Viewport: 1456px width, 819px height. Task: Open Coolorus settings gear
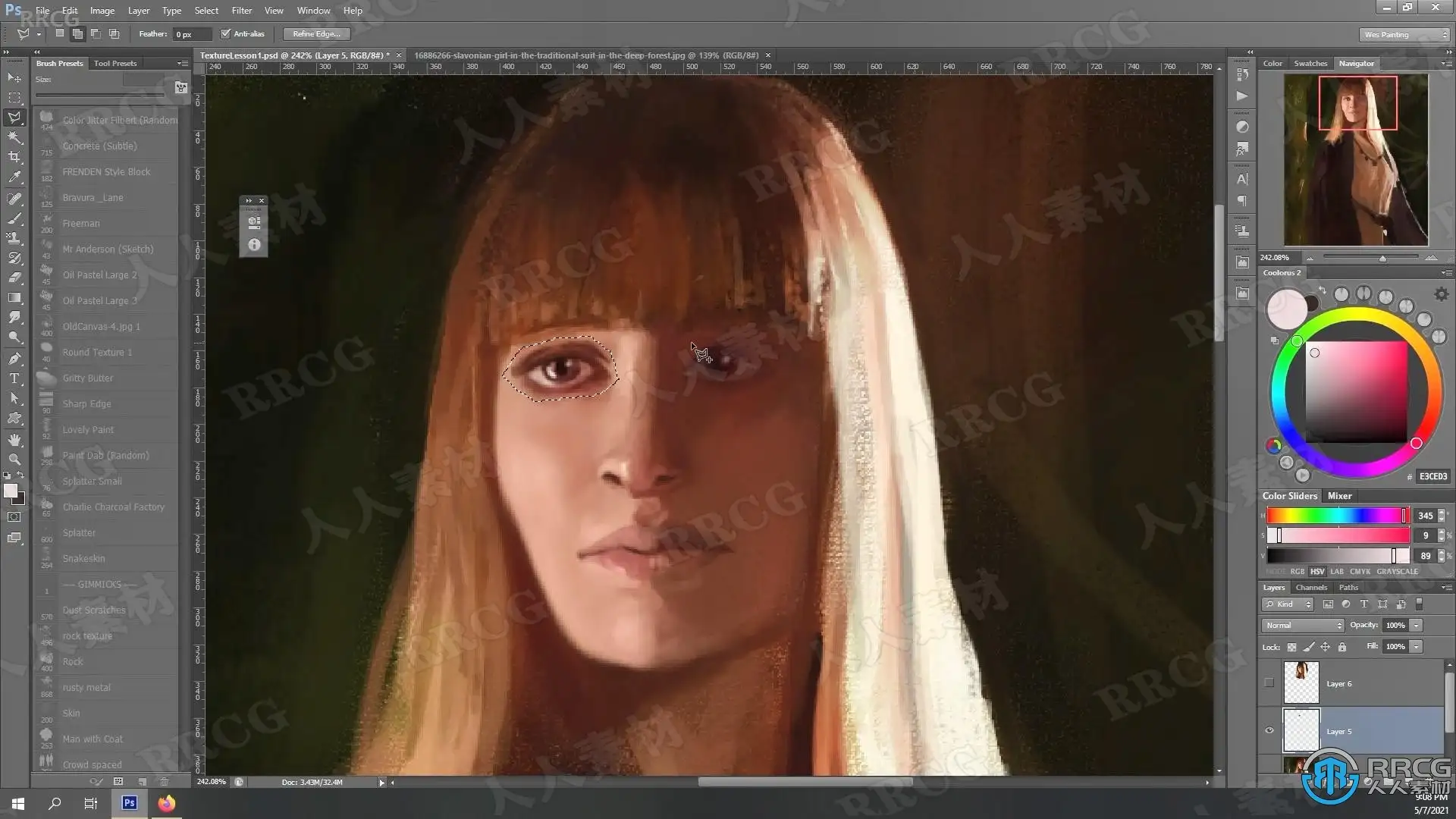pyautogui.click(x=1441, y=294)
